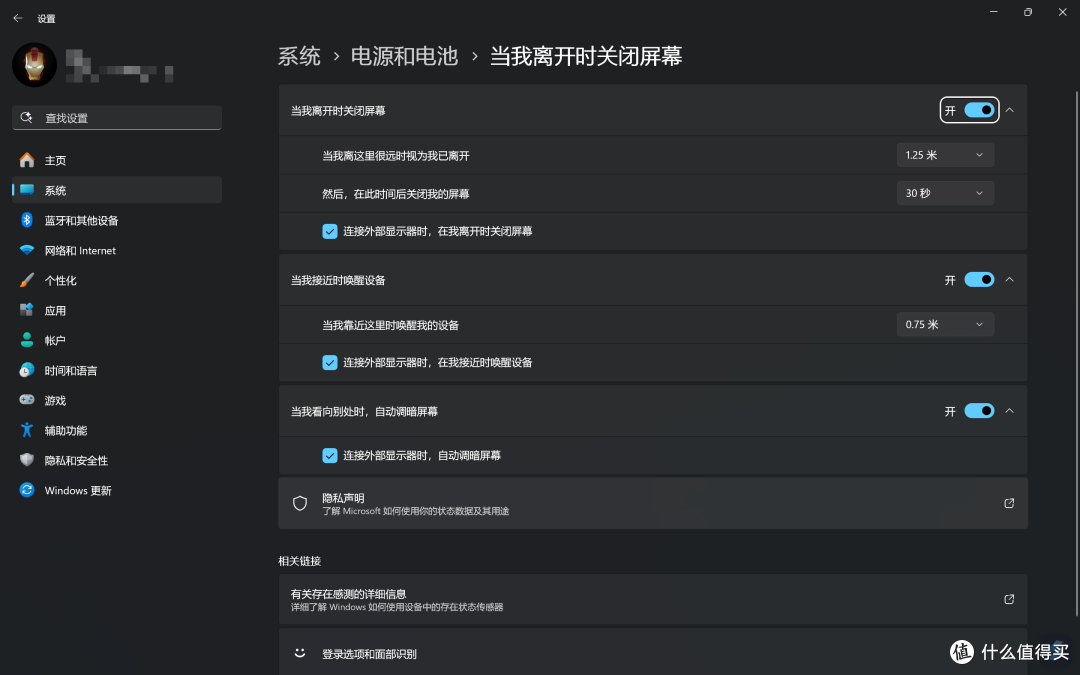Viewport: 1080px width, 675px height.
Task: Open the 0.75 米 wake distance dropdown
Action: click(945, 324)
